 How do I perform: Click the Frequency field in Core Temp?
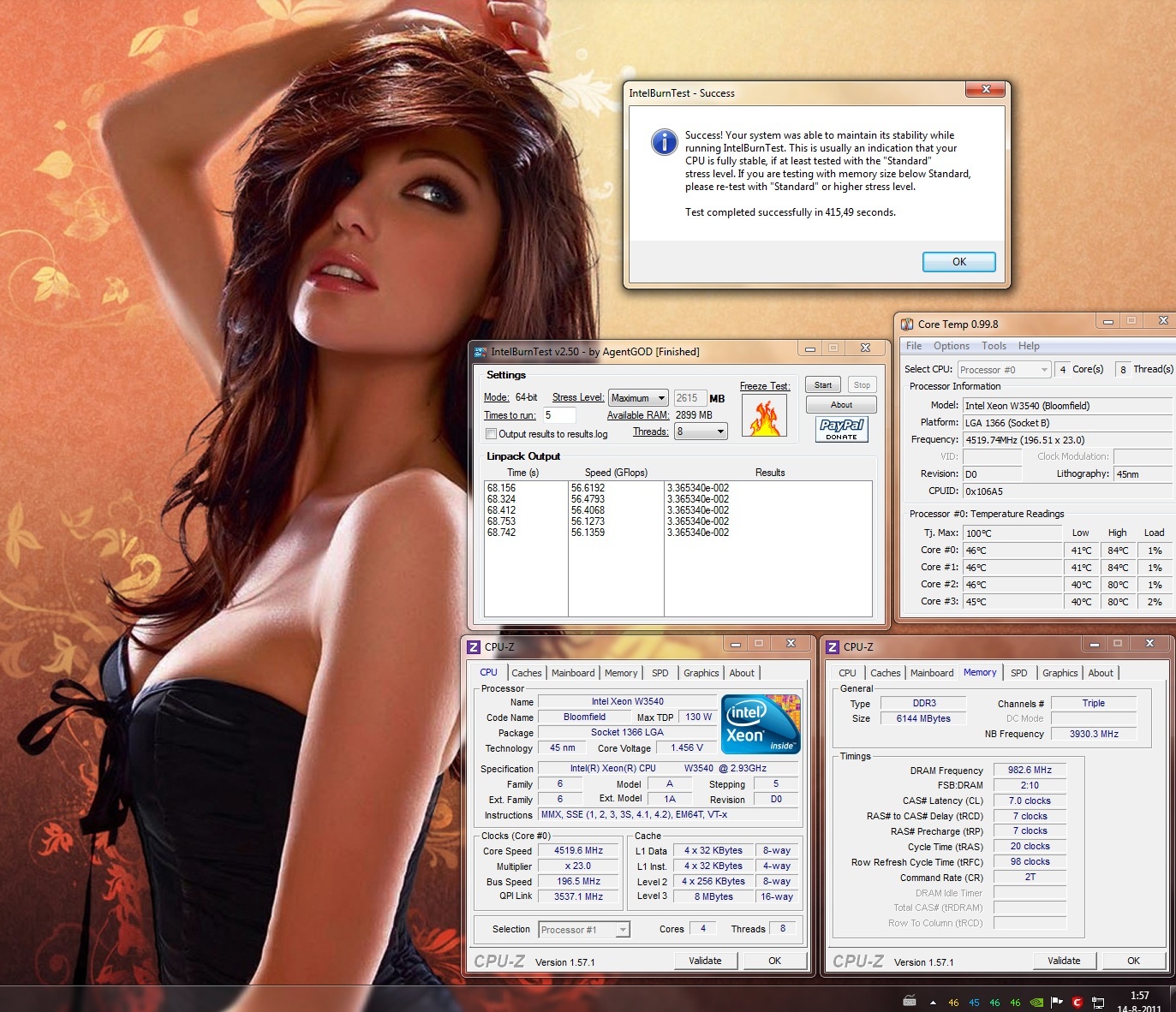(x=1067, y=440)
